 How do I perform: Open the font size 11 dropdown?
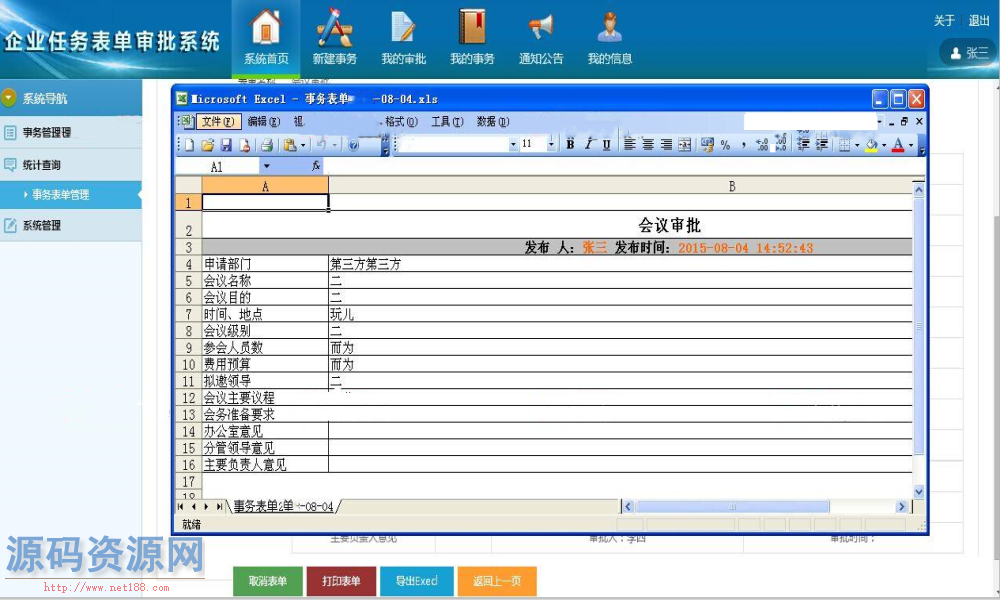tap(551, 145)
